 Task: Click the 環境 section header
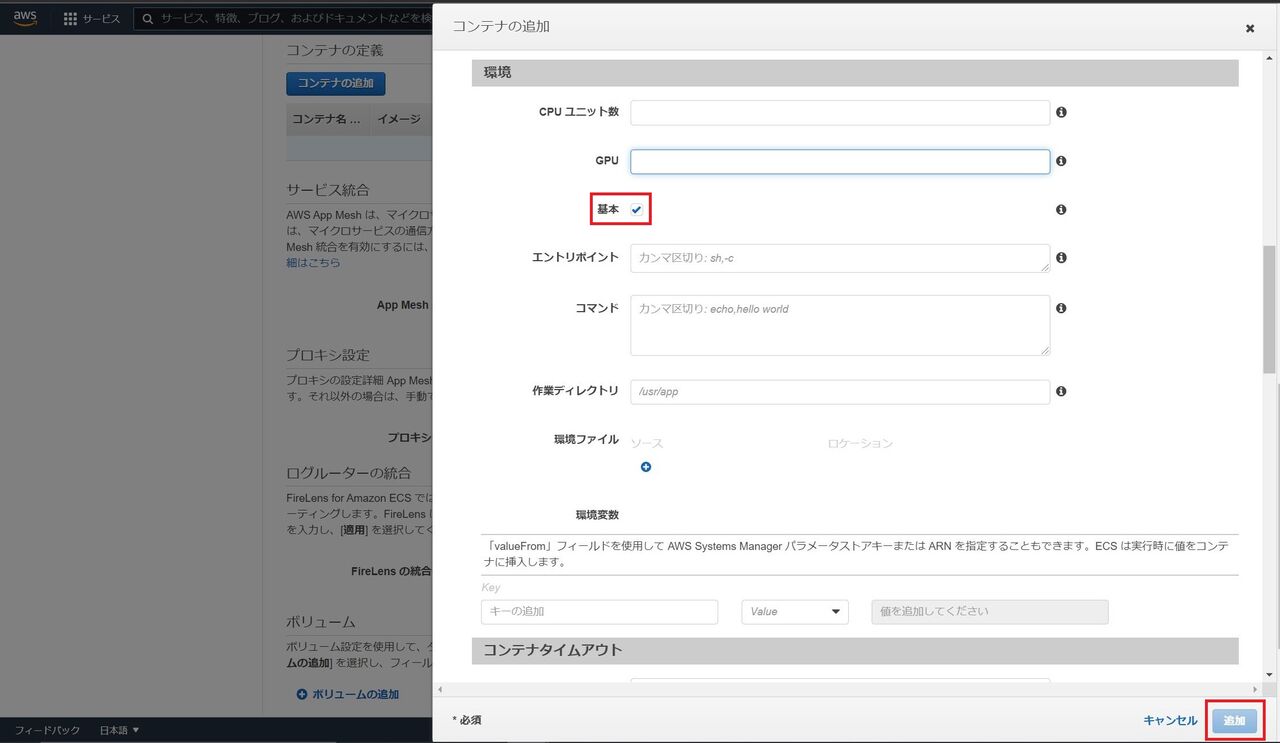(x=855, y=73)
